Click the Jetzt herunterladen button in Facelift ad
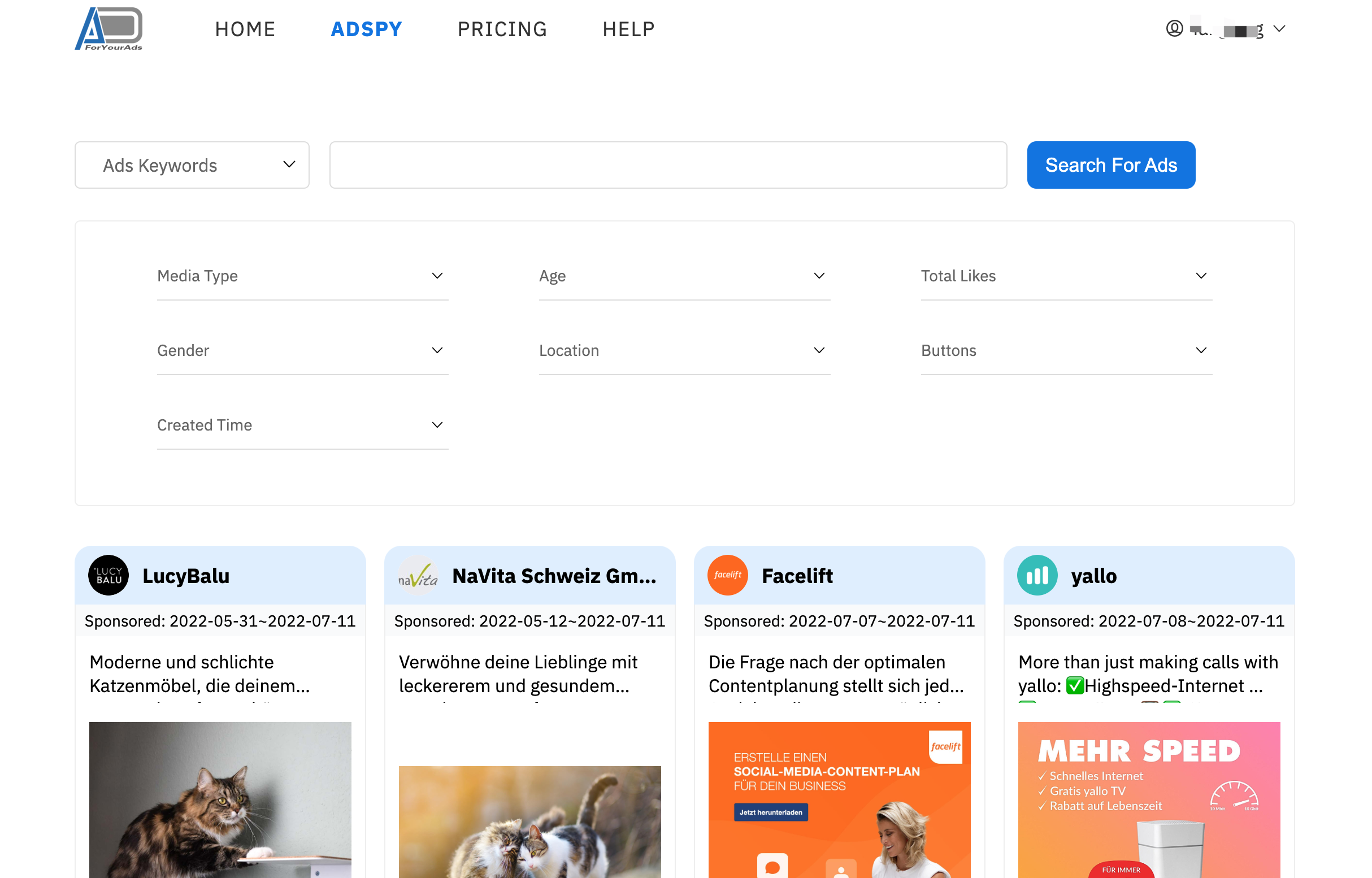 (x=770, y=812)
